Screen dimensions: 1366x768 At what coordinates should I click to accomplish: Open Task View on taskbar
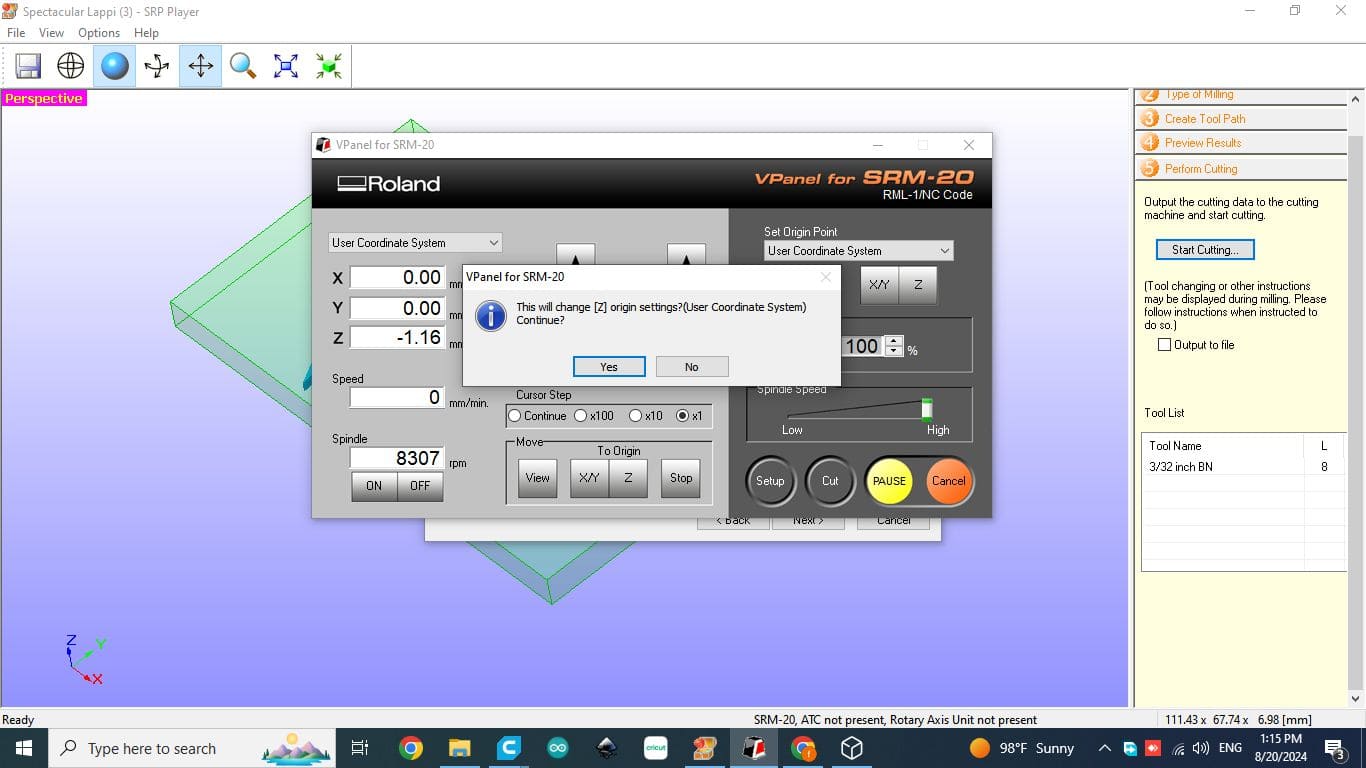click(x=360, y=748)
